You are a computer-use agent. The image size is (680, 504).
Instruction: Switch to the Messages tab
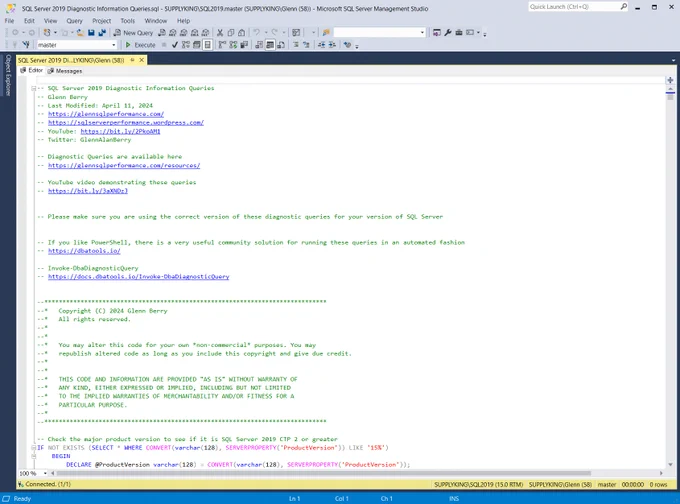[x=65, y=71]
